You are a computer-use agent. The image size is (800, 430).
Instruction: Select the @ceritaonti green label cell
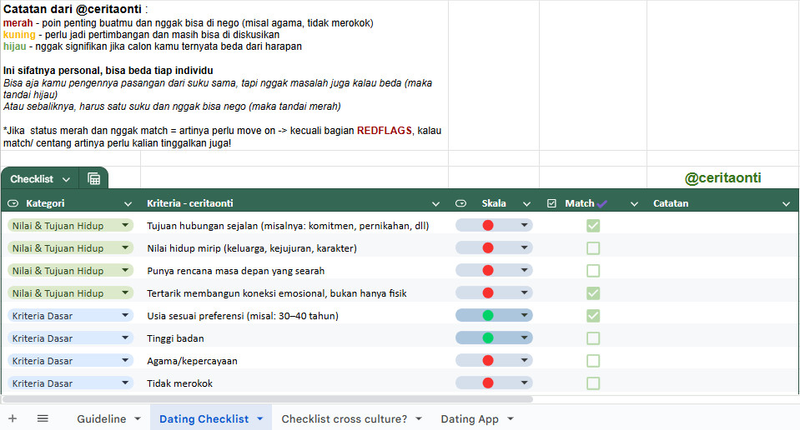click(x=722, y=178)
